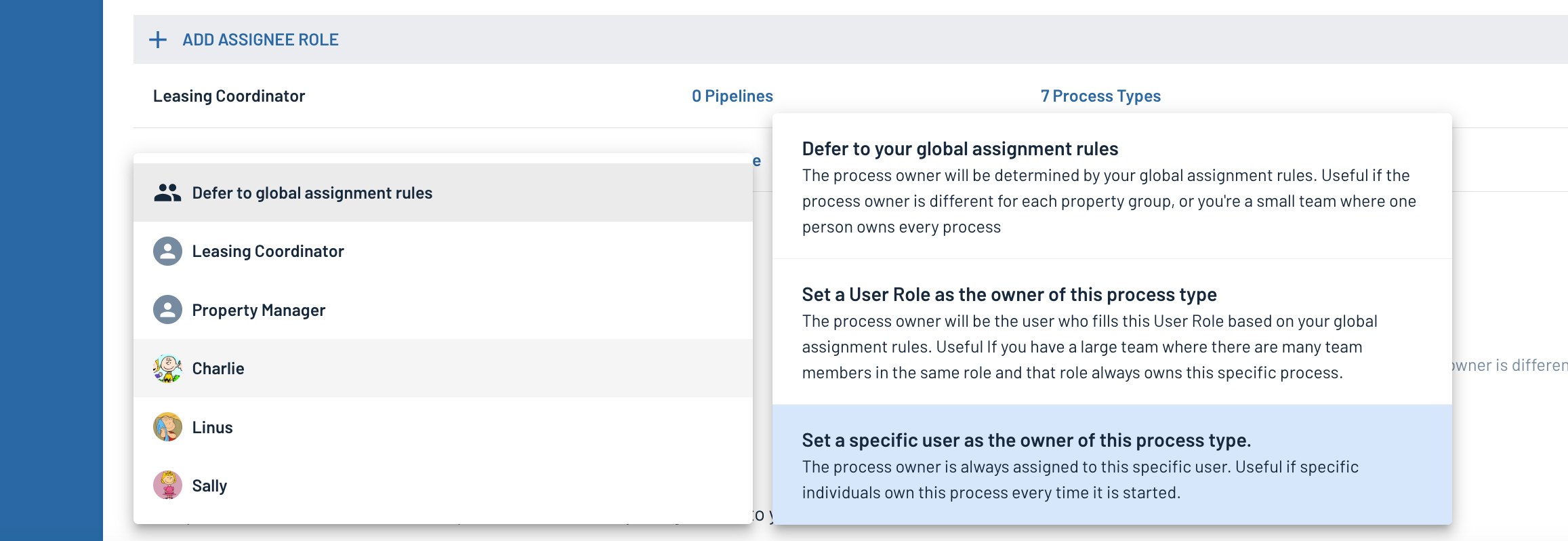This screenshot has height=541, width=1568.
Task: Open the 7 Process Types link
Action: point(1100,96)
